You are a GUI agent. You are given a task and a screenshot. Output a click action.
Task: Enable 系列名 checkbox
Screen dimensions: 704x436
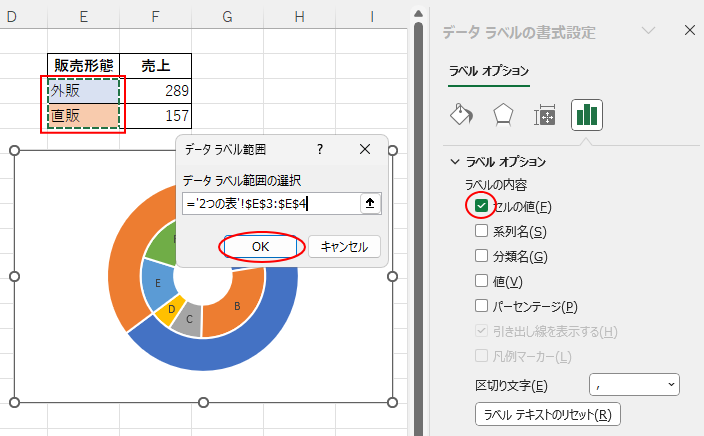(x=482, y=231)
